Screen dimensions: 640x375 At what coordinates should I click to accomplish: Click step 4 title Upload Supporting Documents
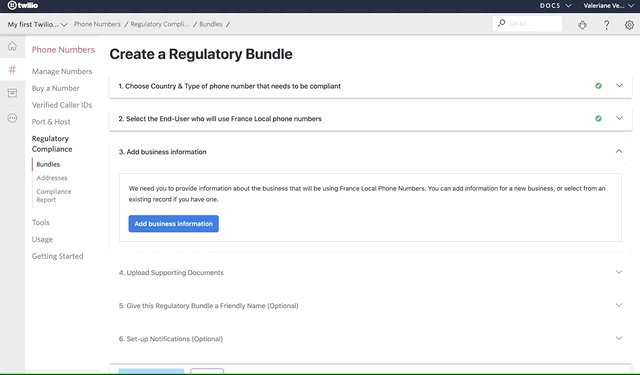[x=171, y=273]
